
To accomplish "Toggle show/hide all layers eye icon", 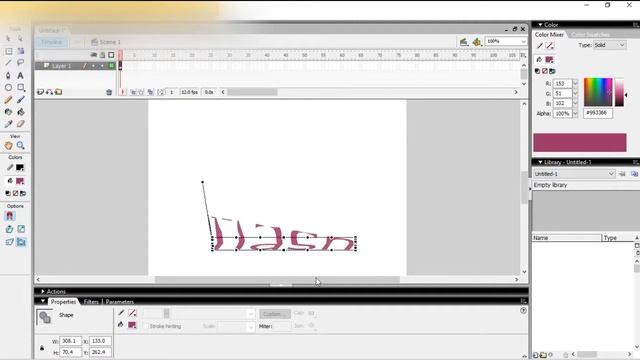I will click(x=93, y=55).
